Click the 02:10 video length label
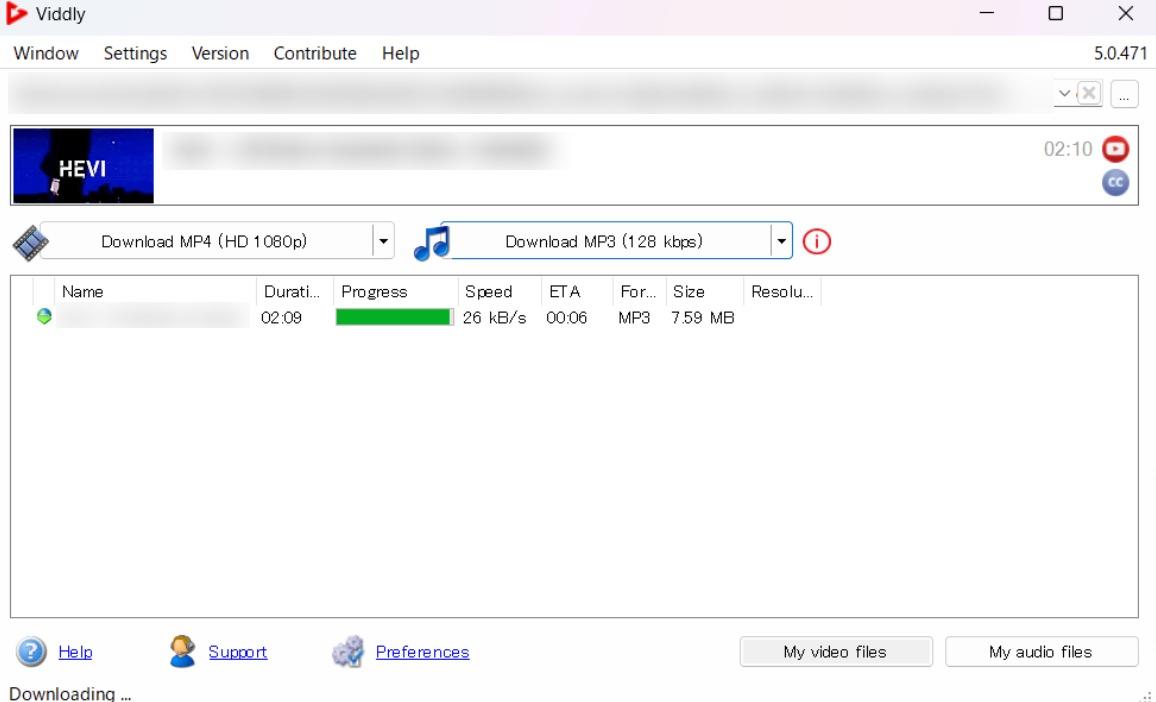1156x702 pixels. 1068,149
